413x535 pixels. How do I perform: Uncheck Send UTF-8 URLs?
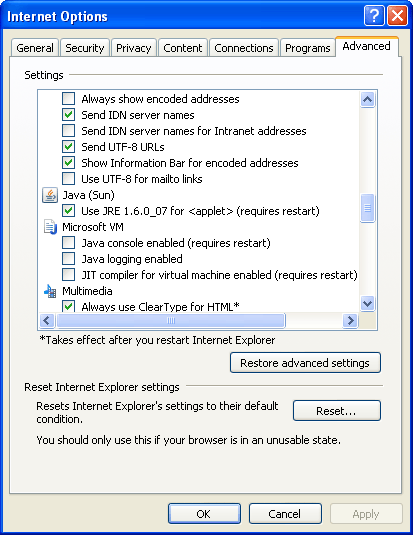tap(69, 147)
